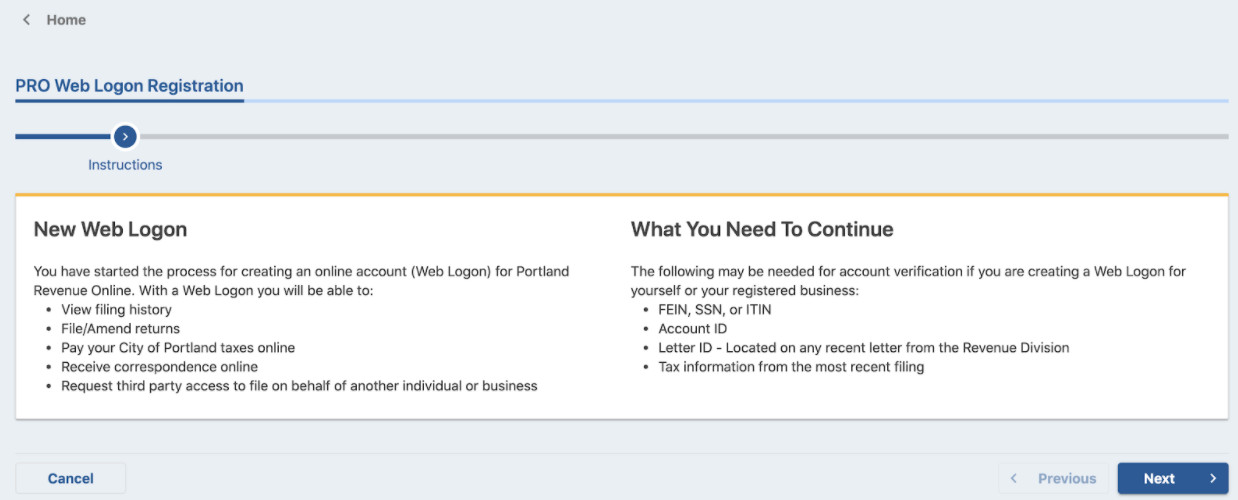Screen dimensions: 1238x500
Task: Click the gray step progress bar
Action: click(x=680, y=136)
